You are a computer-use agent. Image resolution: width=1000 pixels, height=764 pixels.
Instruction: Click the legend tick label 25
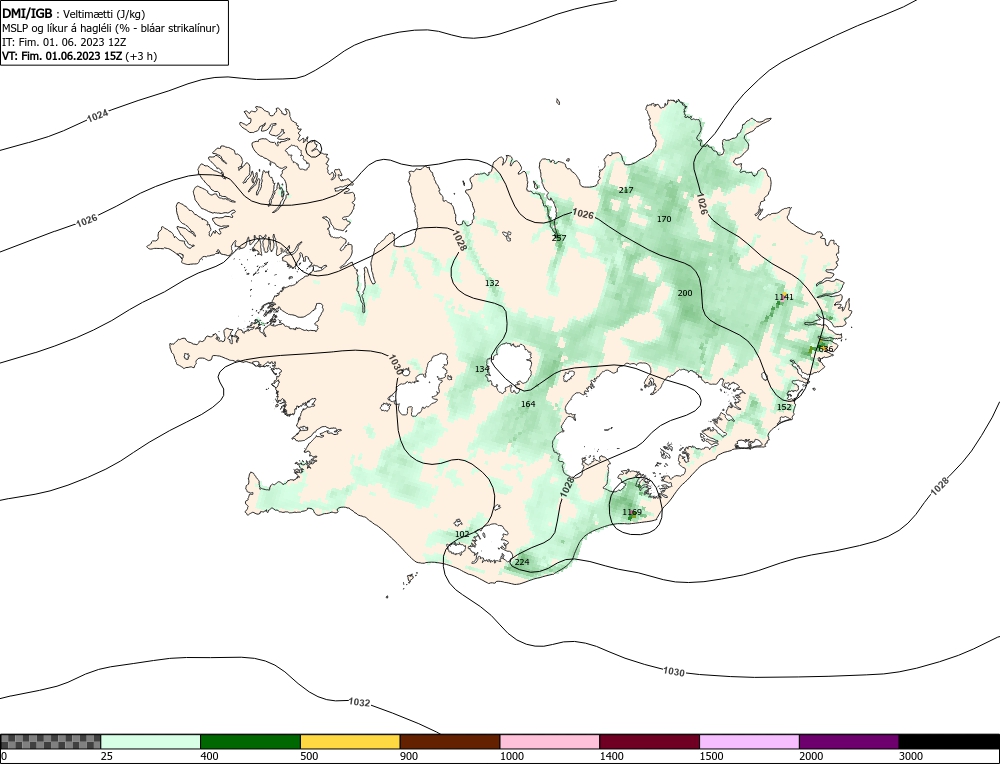(x=106, y=756)
